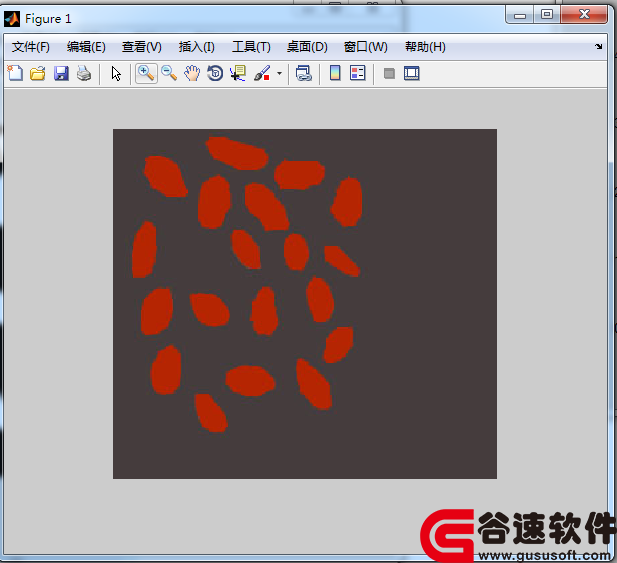Open a file with the folder icon

click(x=38, y=73)
